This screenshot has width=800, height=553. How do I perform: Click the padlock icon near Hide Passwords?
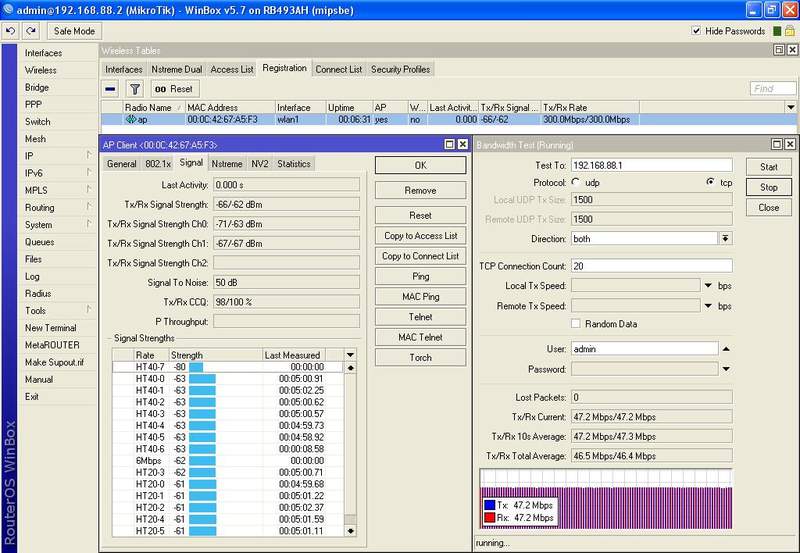(791, 31)
